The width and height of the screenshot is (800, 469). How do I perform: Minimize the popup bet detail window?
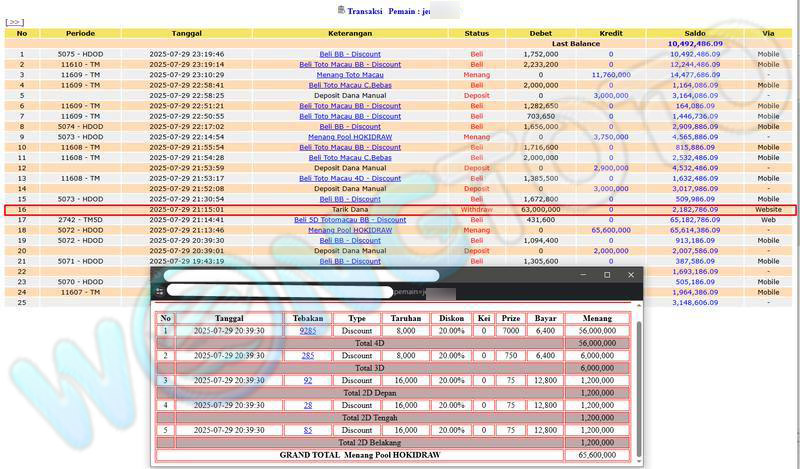(x=581, y=274)
